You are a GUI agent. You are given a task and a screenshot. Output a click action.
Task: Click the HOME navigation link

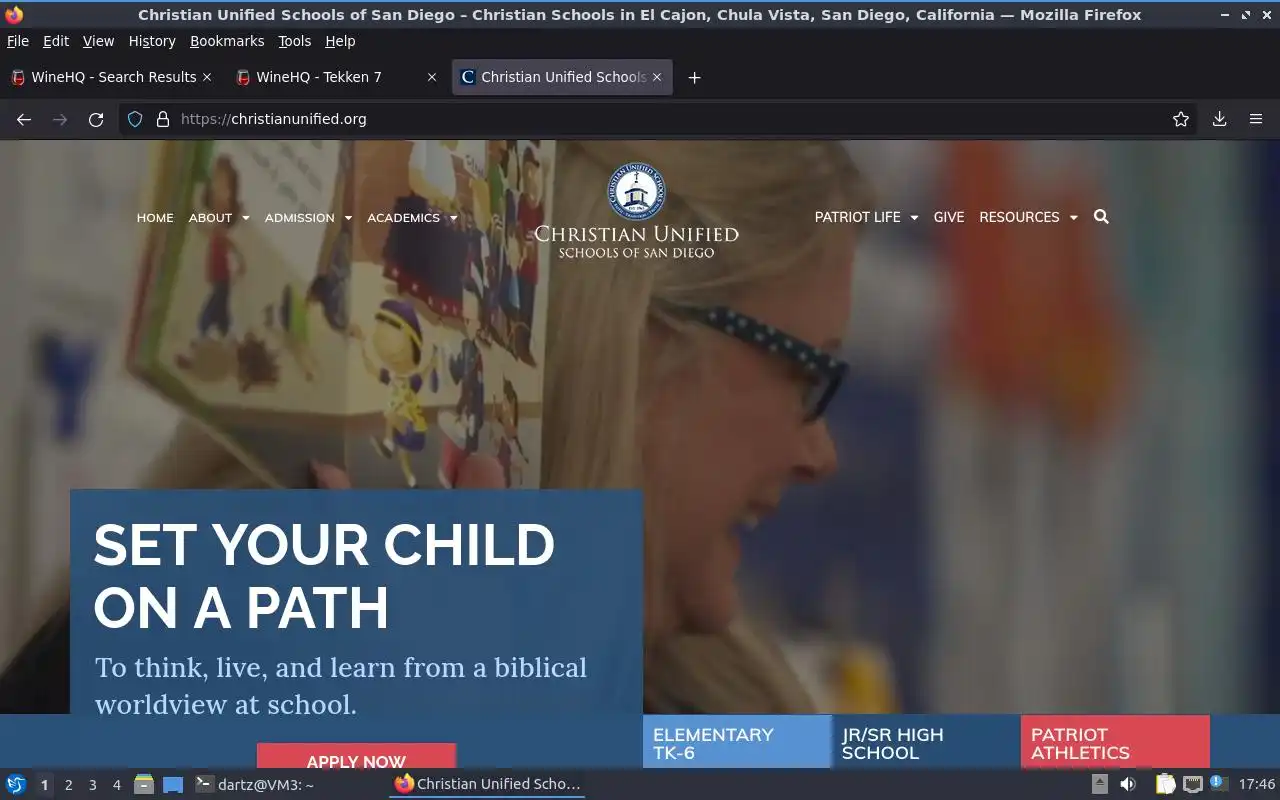155,218
